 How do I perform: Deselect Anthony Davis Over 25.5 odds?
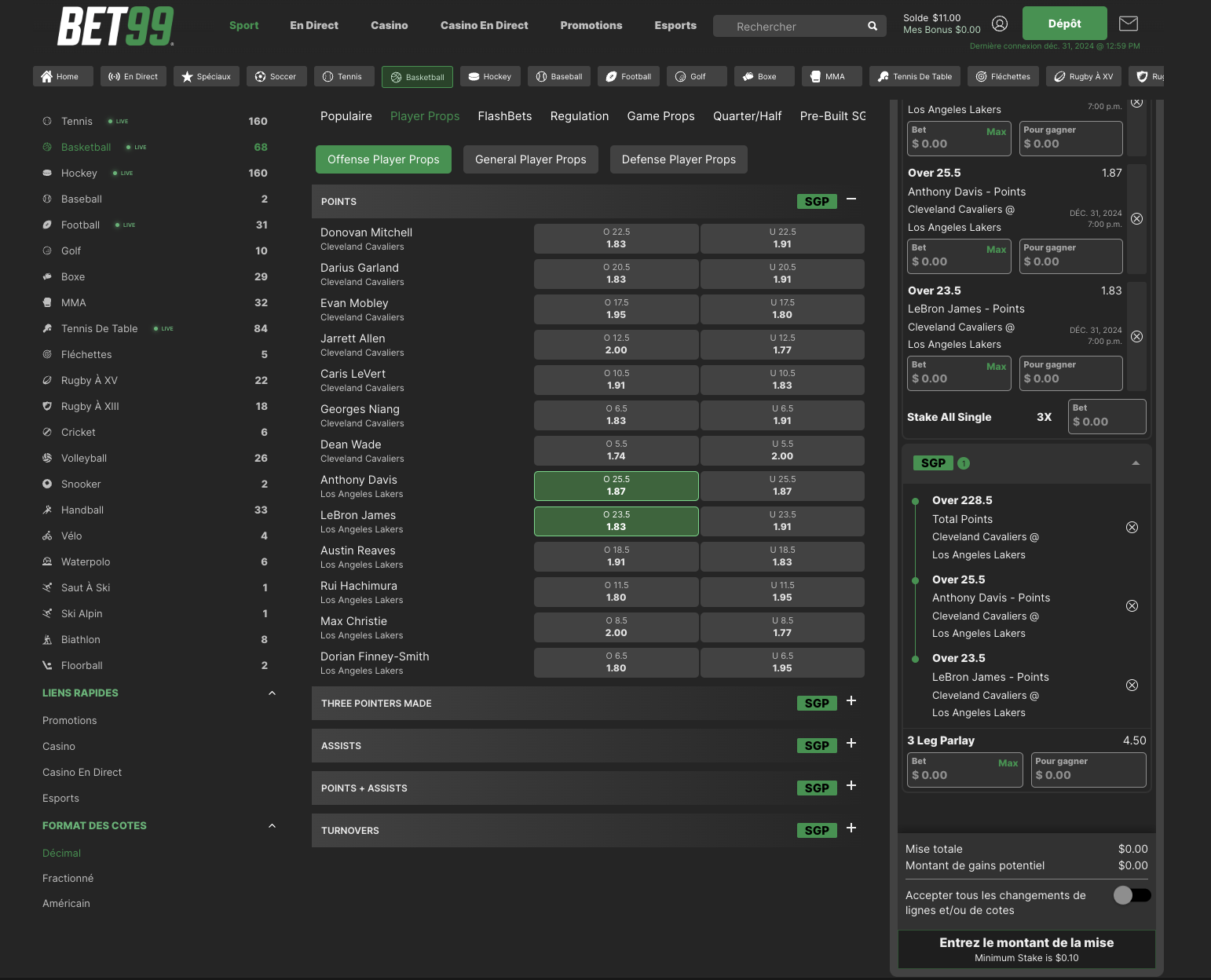(x=616, y=486)
